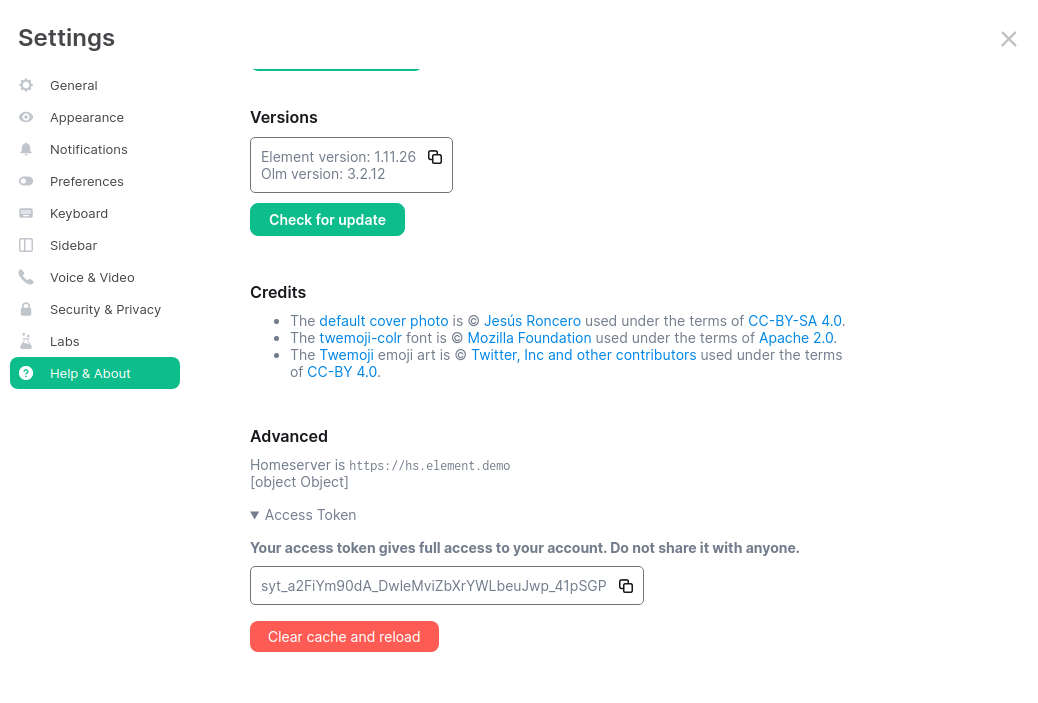Copy the Element version info
The width and height of the screenshot is (1038, 703).
point(435,157)
